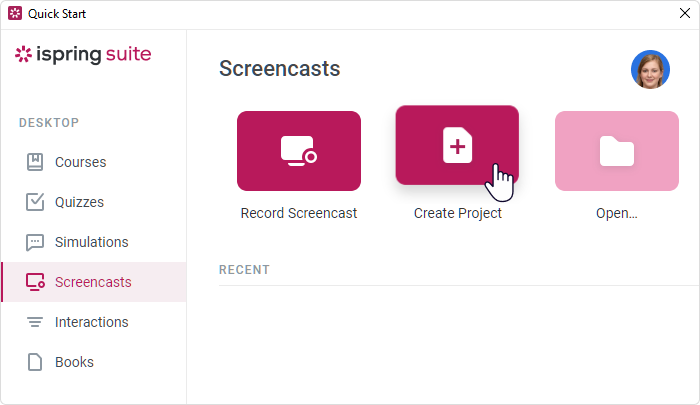Click the Simulations speech bubble icon
Screen dimensions: 700x405
point(35,242)
